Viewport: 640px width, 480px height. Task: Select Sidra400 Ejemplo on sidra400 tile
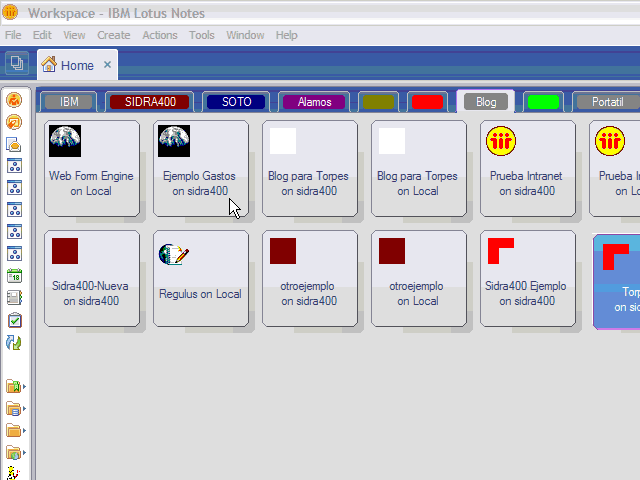coord(528,278)
